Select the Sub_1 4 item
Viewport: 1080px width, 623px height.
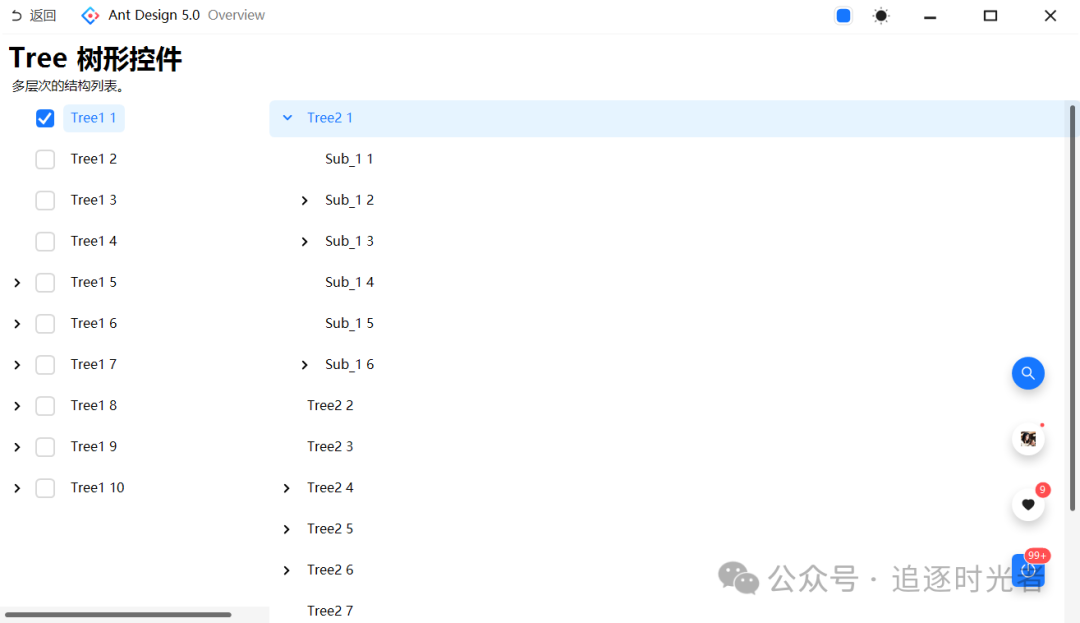pos(349,282)
